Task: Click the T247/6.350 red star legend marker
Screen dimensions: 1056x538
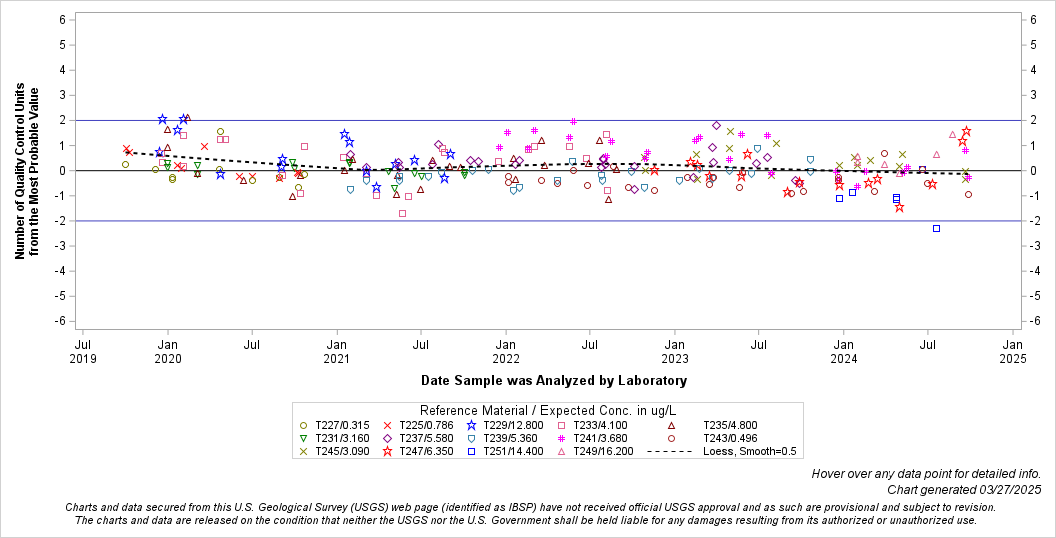Action: (x=387, y=451)
